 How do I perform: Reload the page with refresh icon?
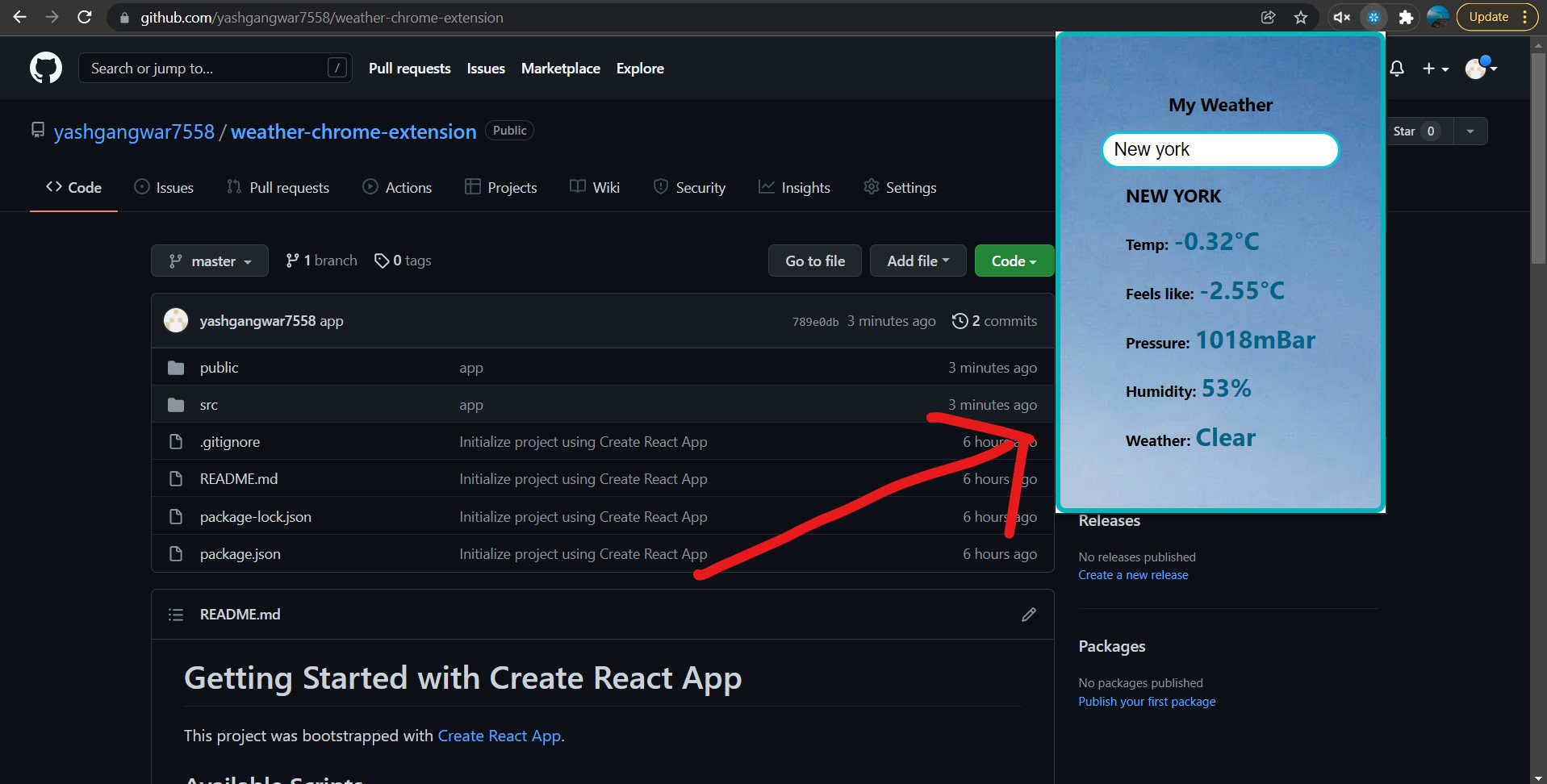click(85, 17)
